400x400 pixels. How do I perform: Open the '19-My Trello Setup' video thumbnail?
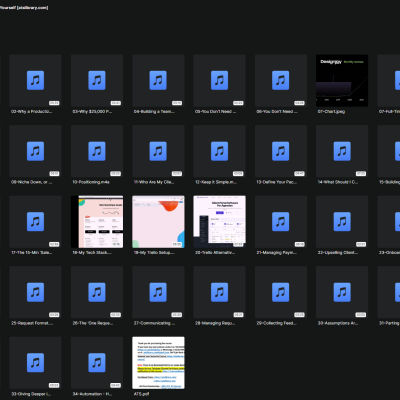(158, 222)
